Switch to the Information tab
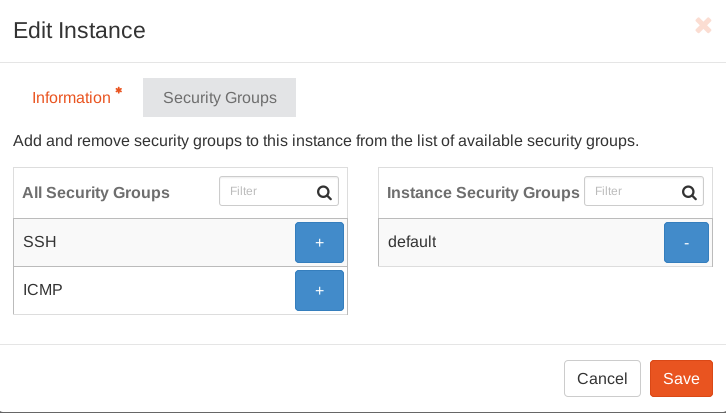 coord(71,98)
